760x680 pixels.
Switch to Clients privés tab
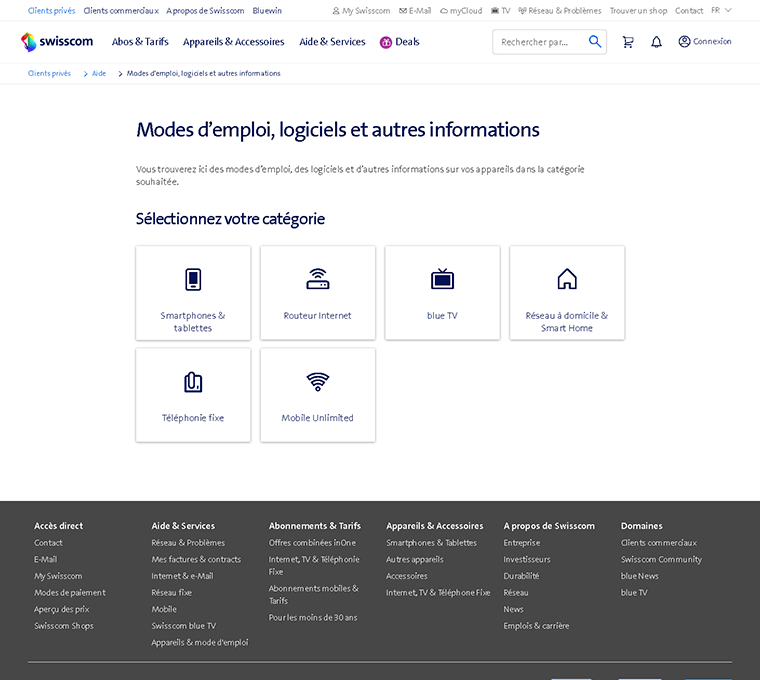51,11
